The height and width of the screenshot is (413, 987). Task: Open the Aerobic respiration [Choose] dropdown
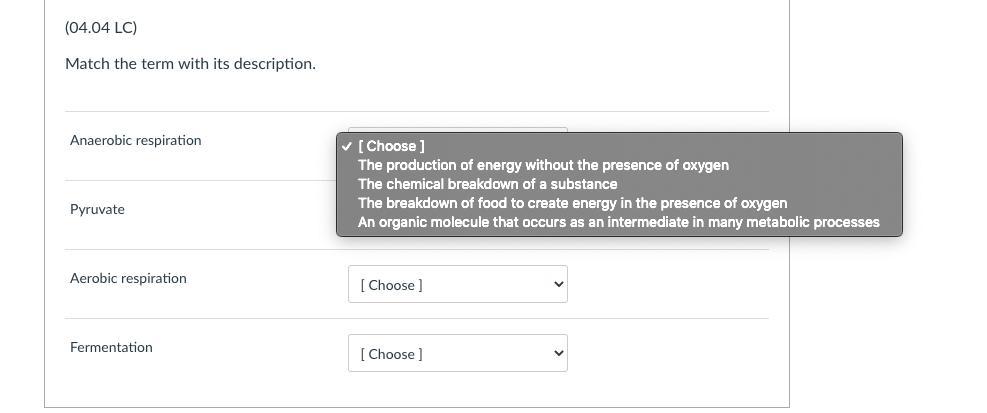point(457,285)
